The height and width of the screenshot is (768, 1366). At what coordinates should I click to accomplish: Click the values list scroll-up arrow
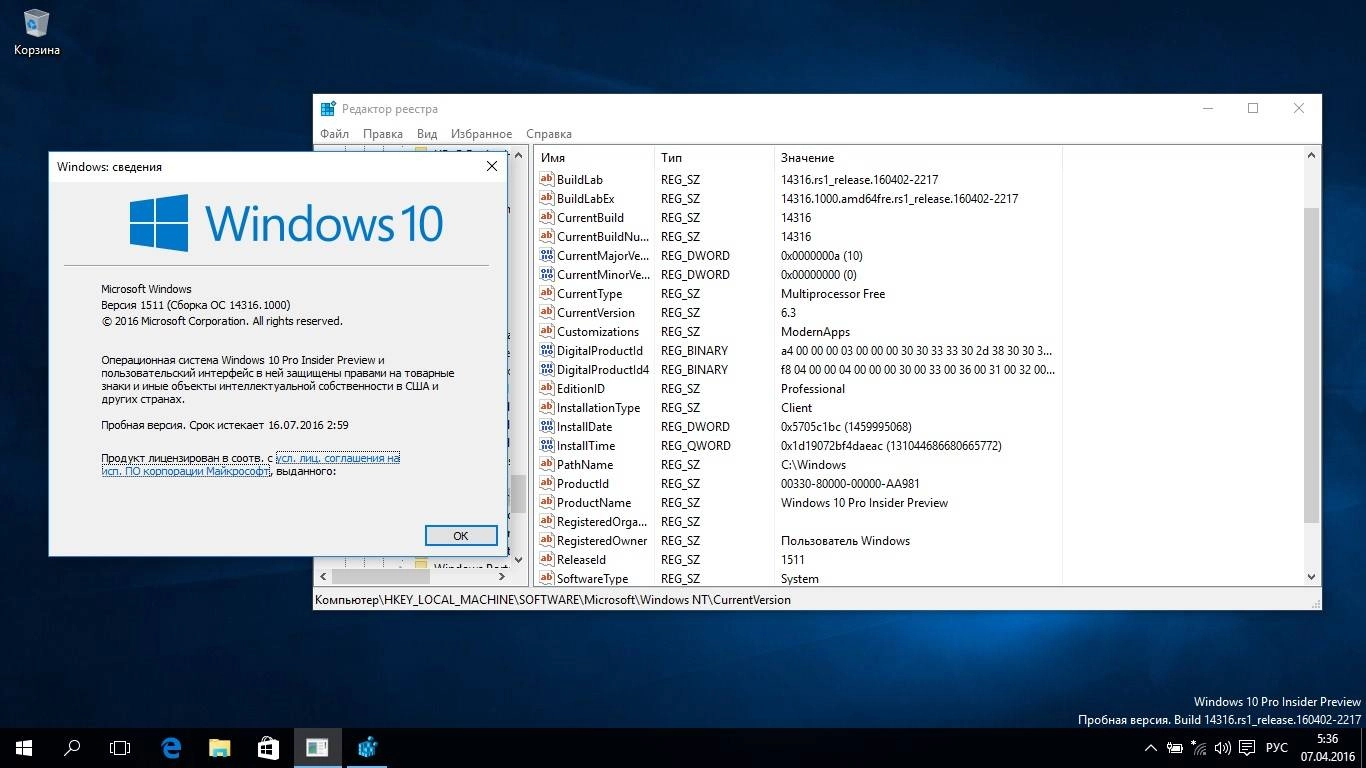(1312, 156)
